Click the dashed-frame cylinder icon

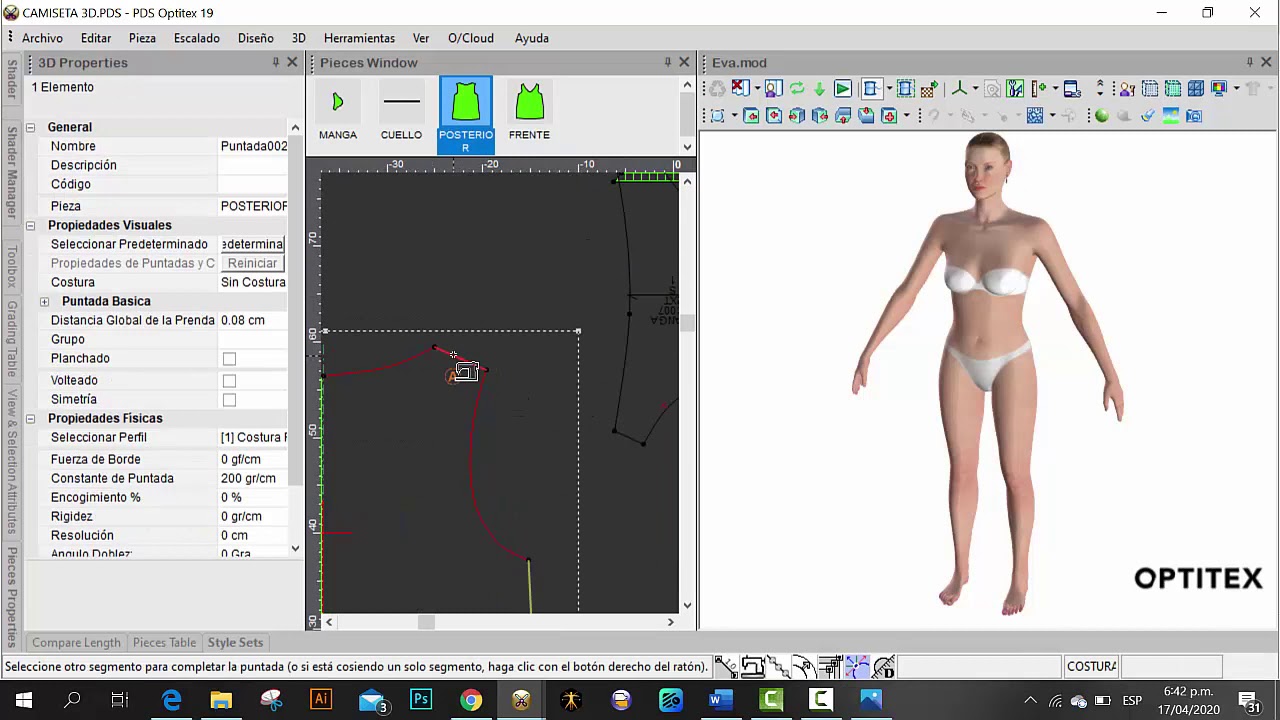[x=905, y=89]
